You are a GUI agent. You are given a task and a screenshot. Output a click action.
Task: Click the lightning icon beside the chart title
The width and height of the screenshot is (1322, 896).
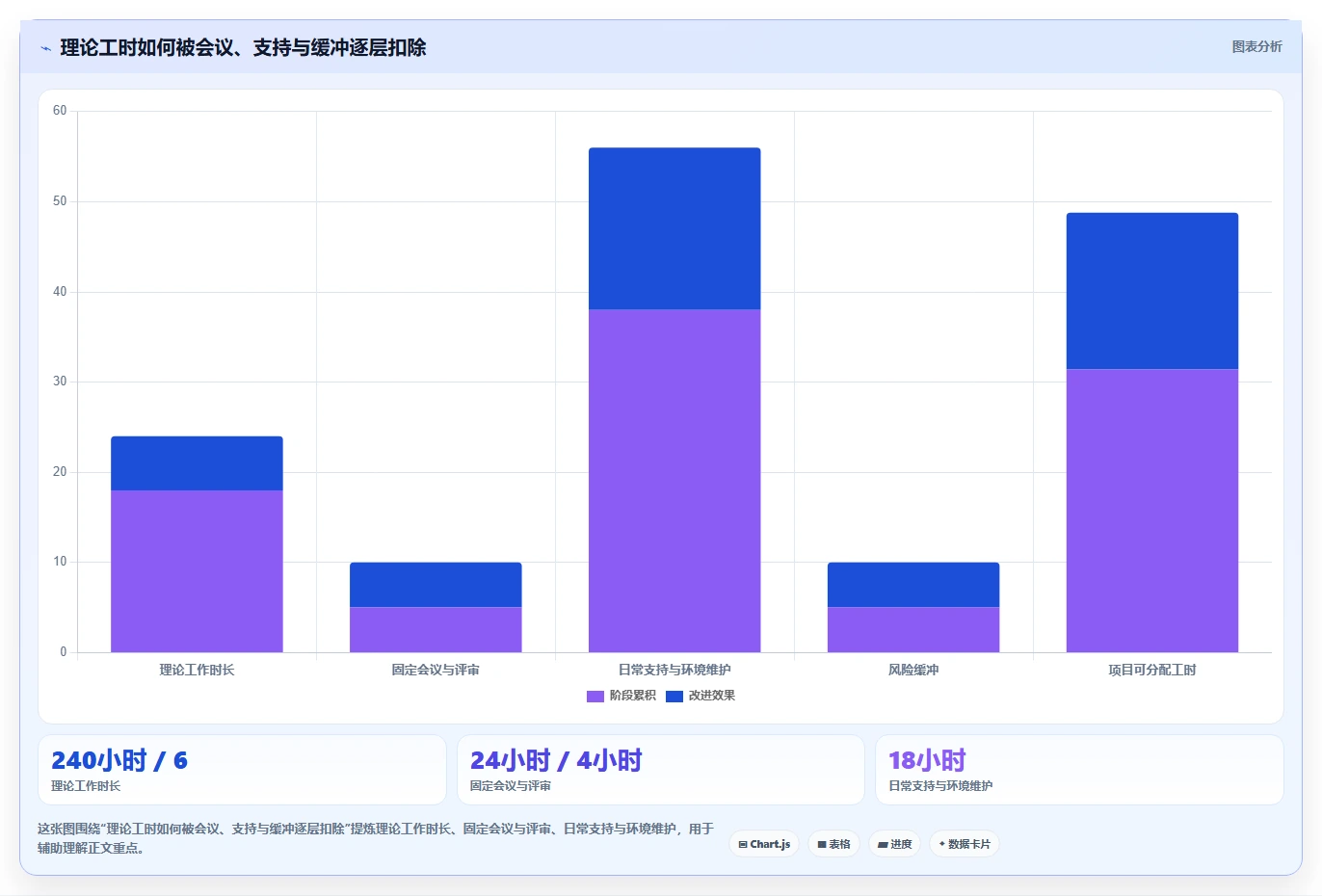click(x=45, y=48)
